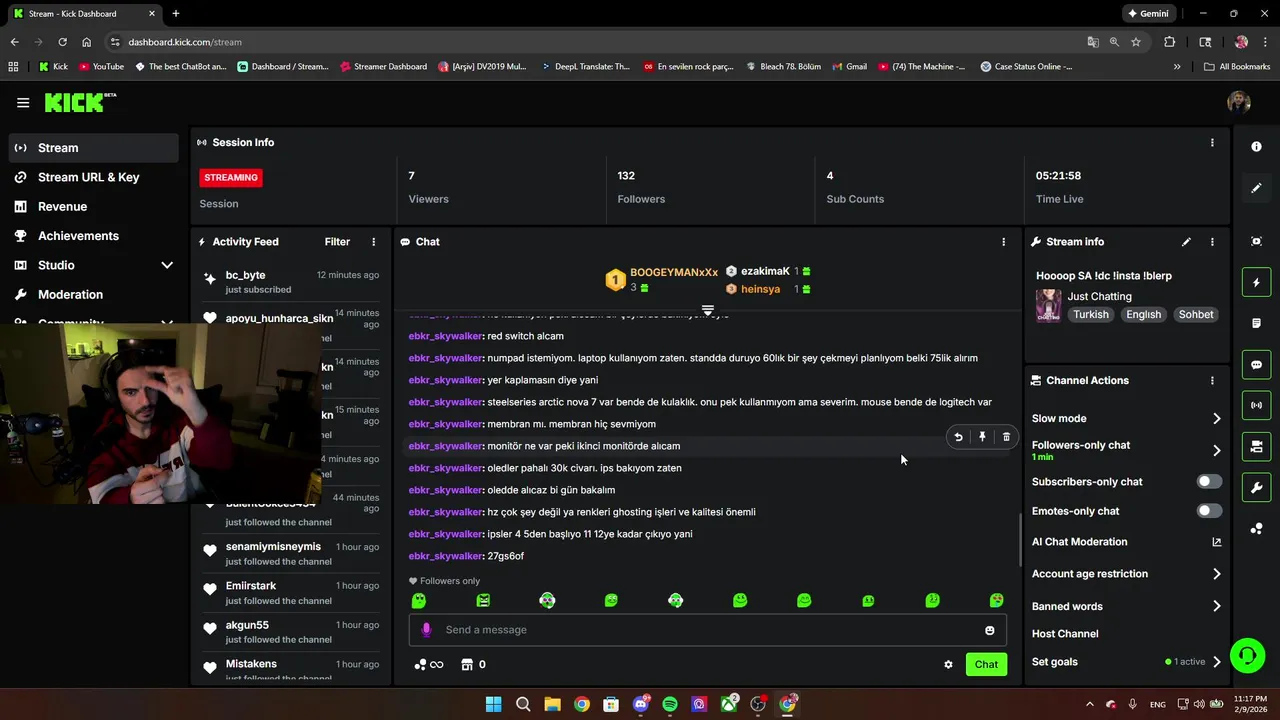Show more bookmarks chevron
The image size is (1280, 720).
1177,67
